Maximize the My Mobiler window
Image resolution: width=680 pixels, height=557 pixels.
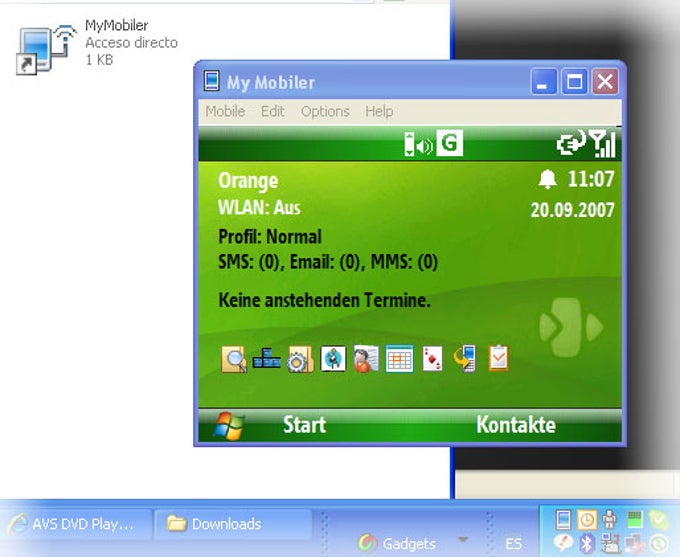pos(575,81)
